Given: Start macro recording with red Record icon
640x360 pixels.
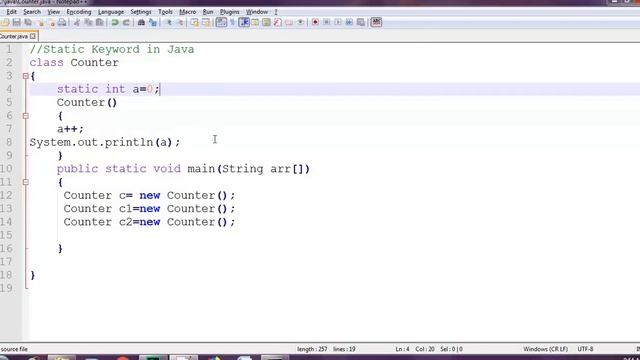Looking at the screenshot, I should click(315, 22).
